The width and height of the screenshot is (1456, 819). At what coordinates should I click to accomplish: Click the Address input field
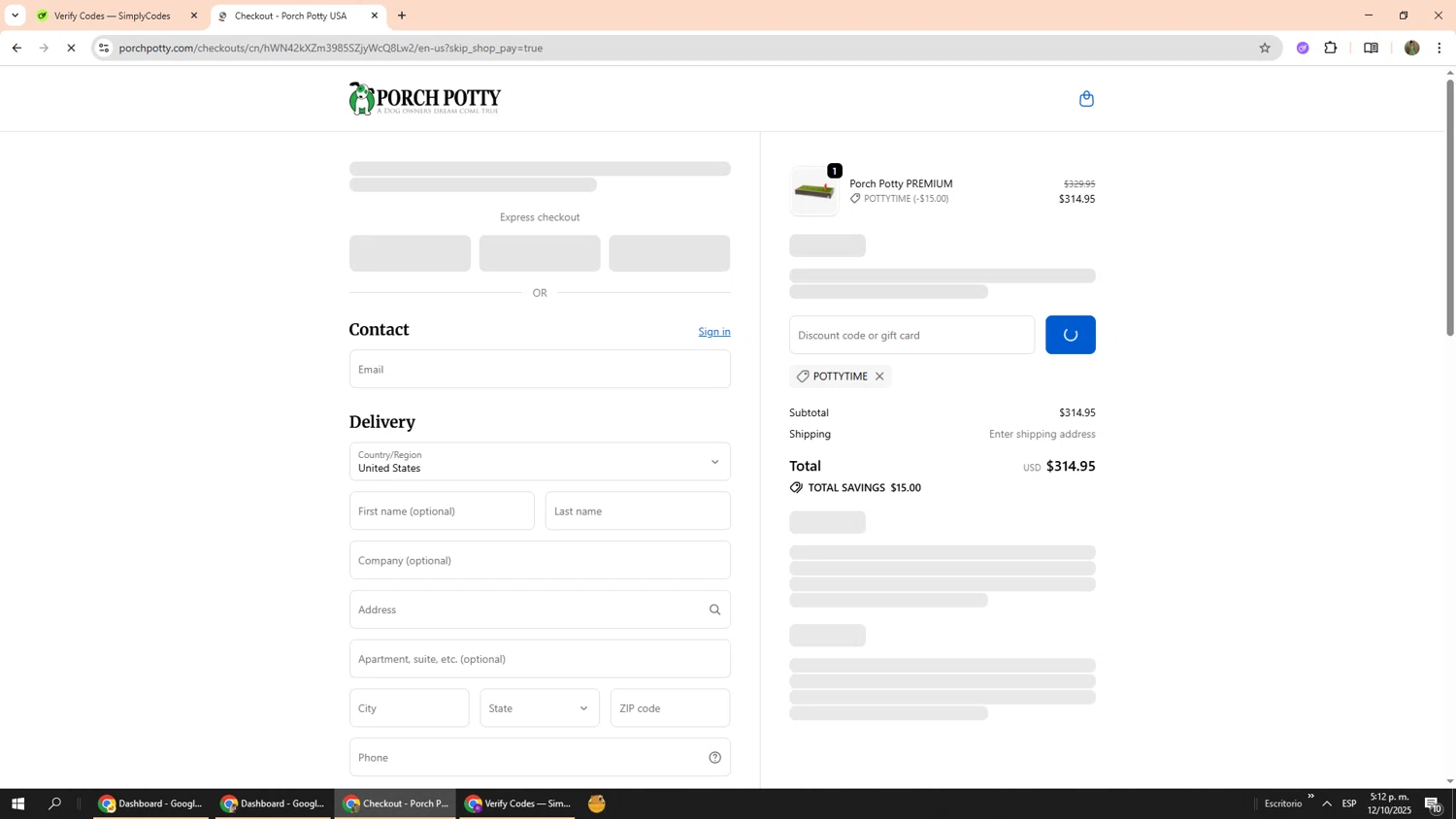pyautogui.click(x=540, y=610)
